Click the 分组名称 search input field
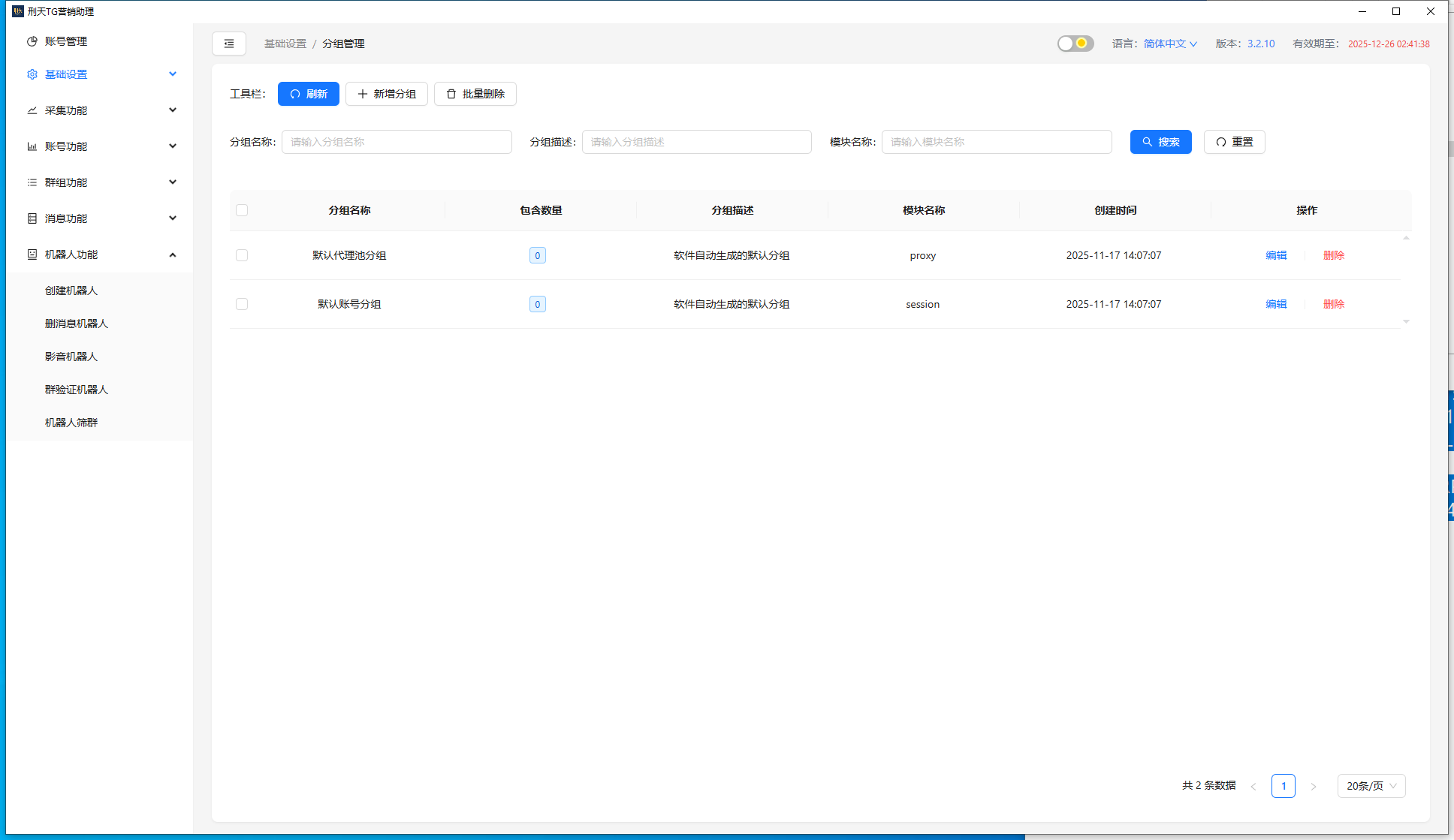This screenshot has width=1454, height=840. point(397,142)
